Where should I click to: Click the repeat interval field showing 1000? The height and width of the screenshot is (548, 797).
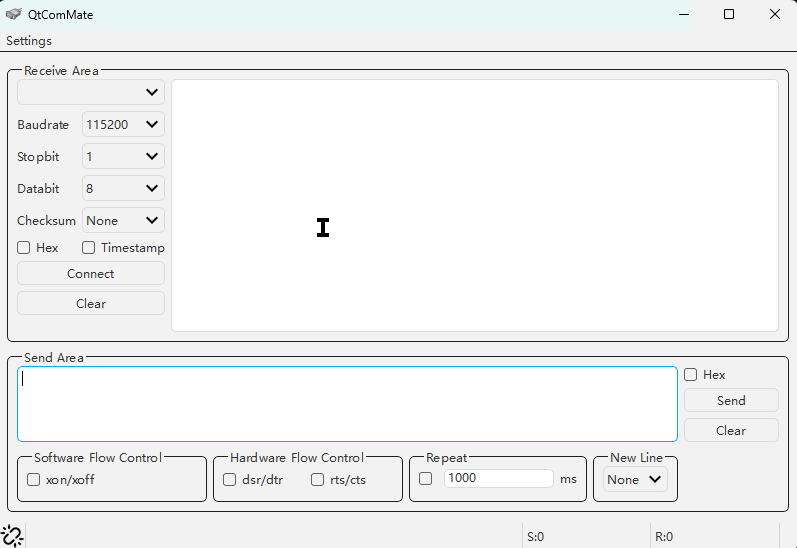pos(499,478)
